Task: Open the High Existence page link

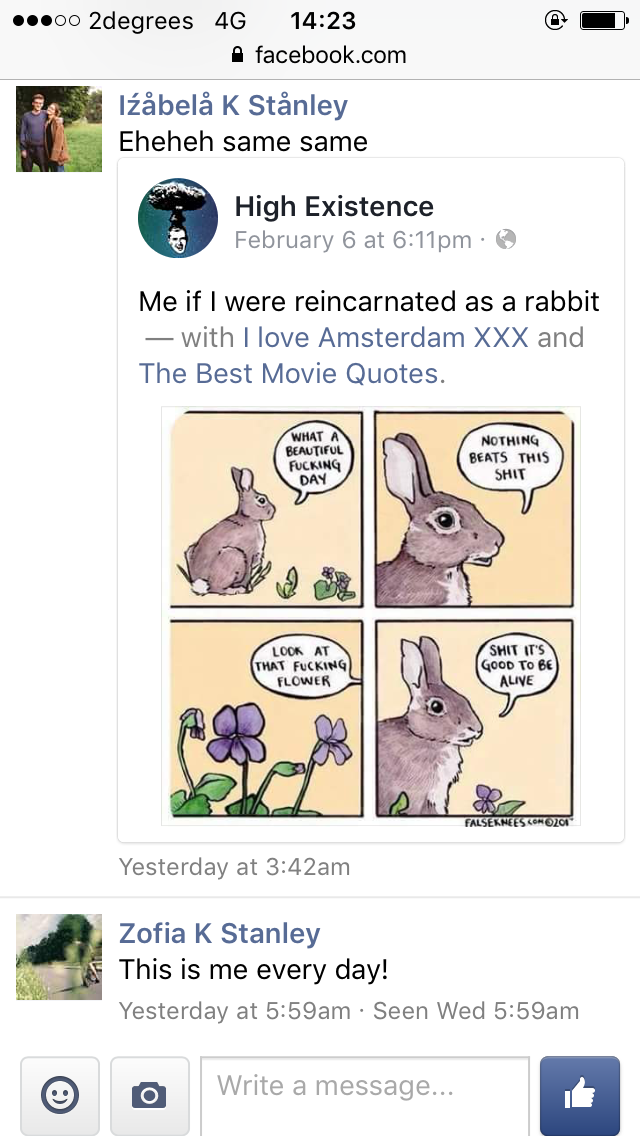Action: (x=334, y=207)
